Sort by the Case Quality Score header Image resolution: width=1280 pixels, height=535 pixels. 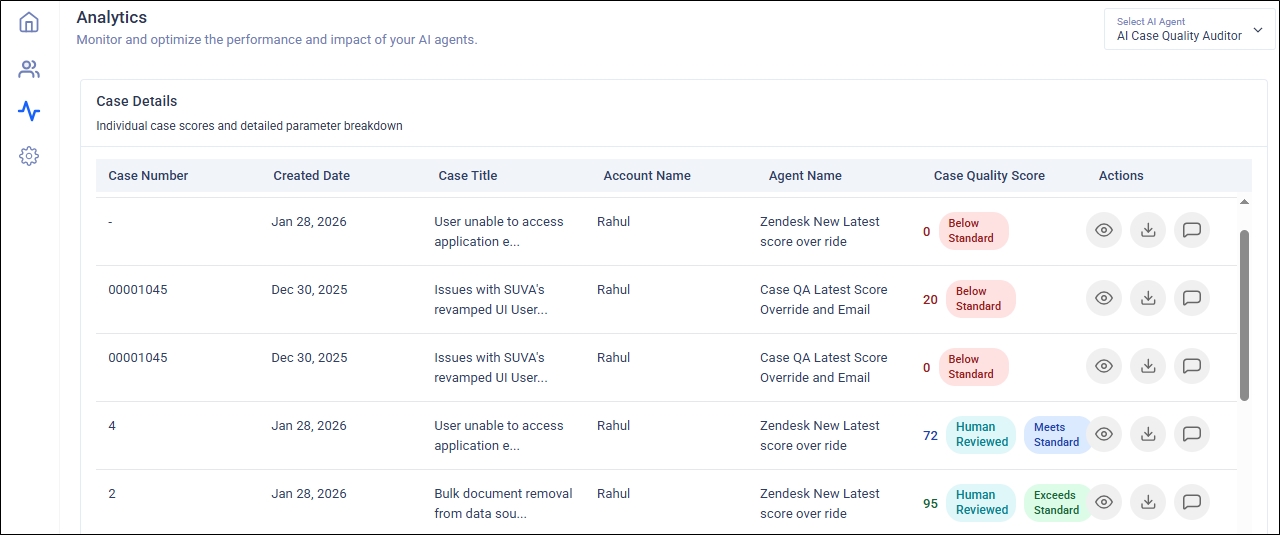(989, 176)
